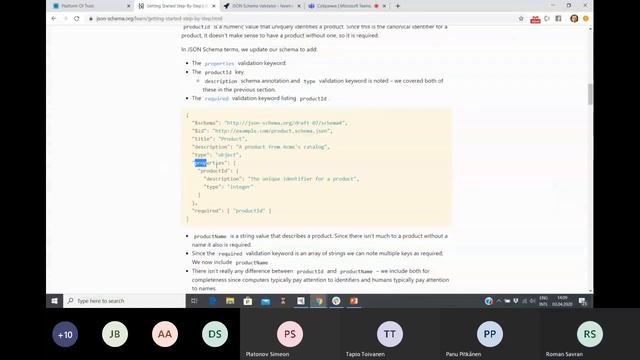Select Platonov Simeon participant tile
Image resolution: width=640 pixels, height=360 pixels.
click(x=290, y=334)
